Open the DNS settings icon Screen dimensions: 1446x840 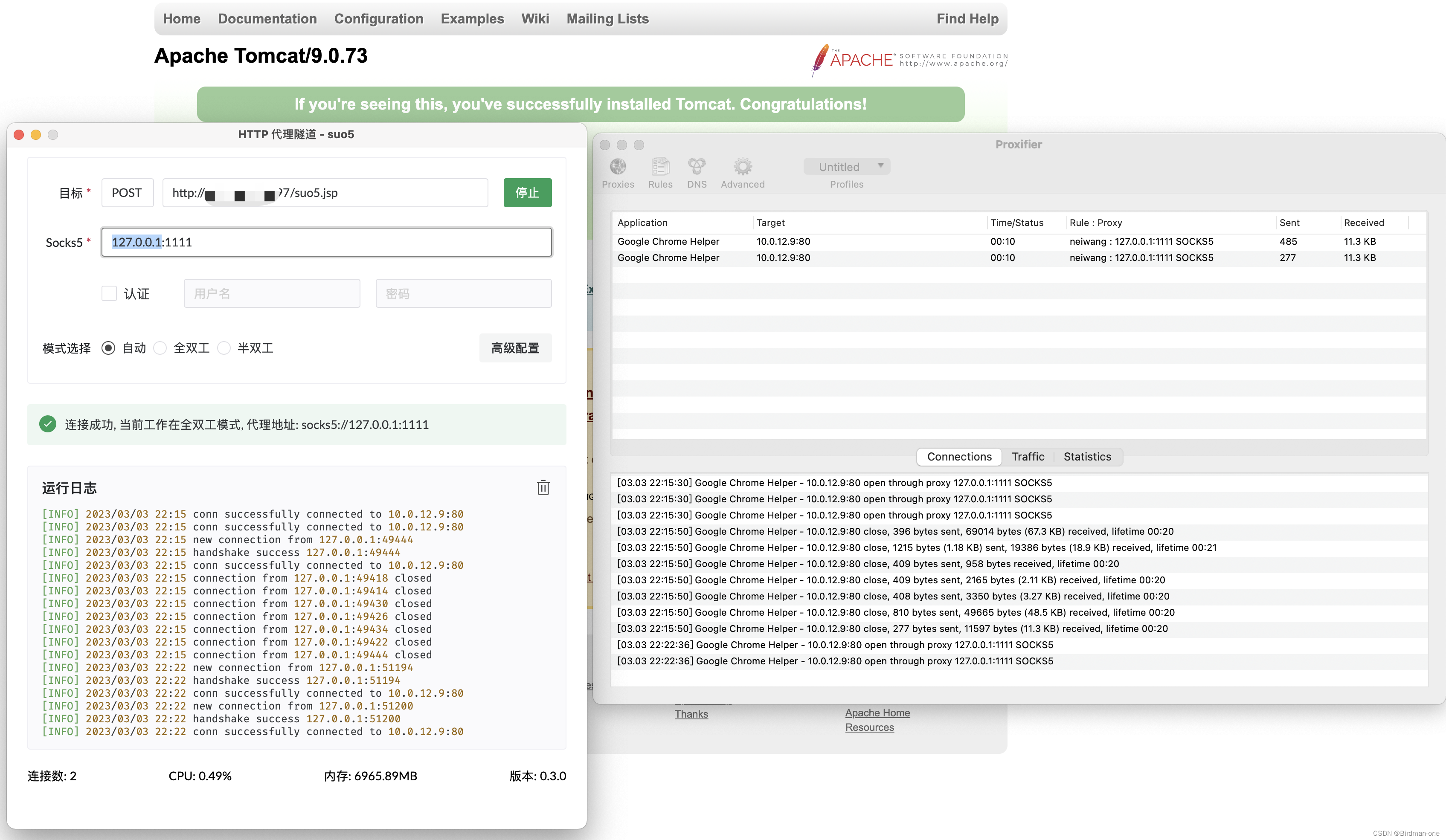tap(697, 167)
